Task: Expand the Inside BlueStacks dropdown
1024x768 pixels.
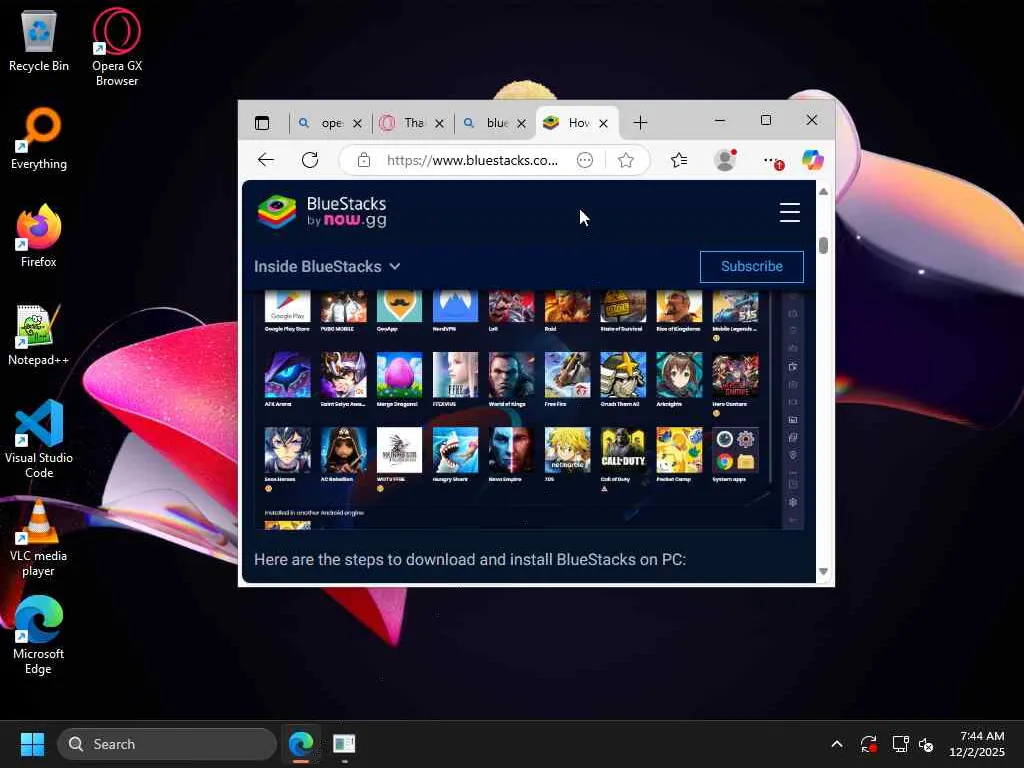Action: [x=327, y=266]
